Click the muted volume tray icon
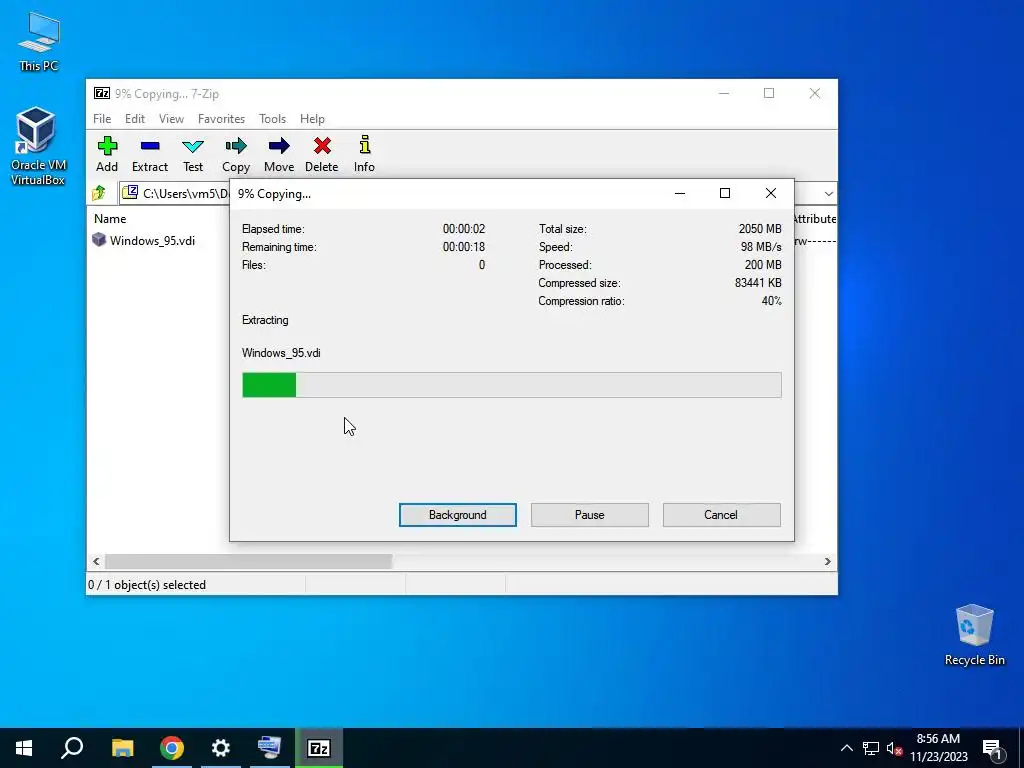The height and width of the screenshot is (768, 1024). [x=894, y=748]
